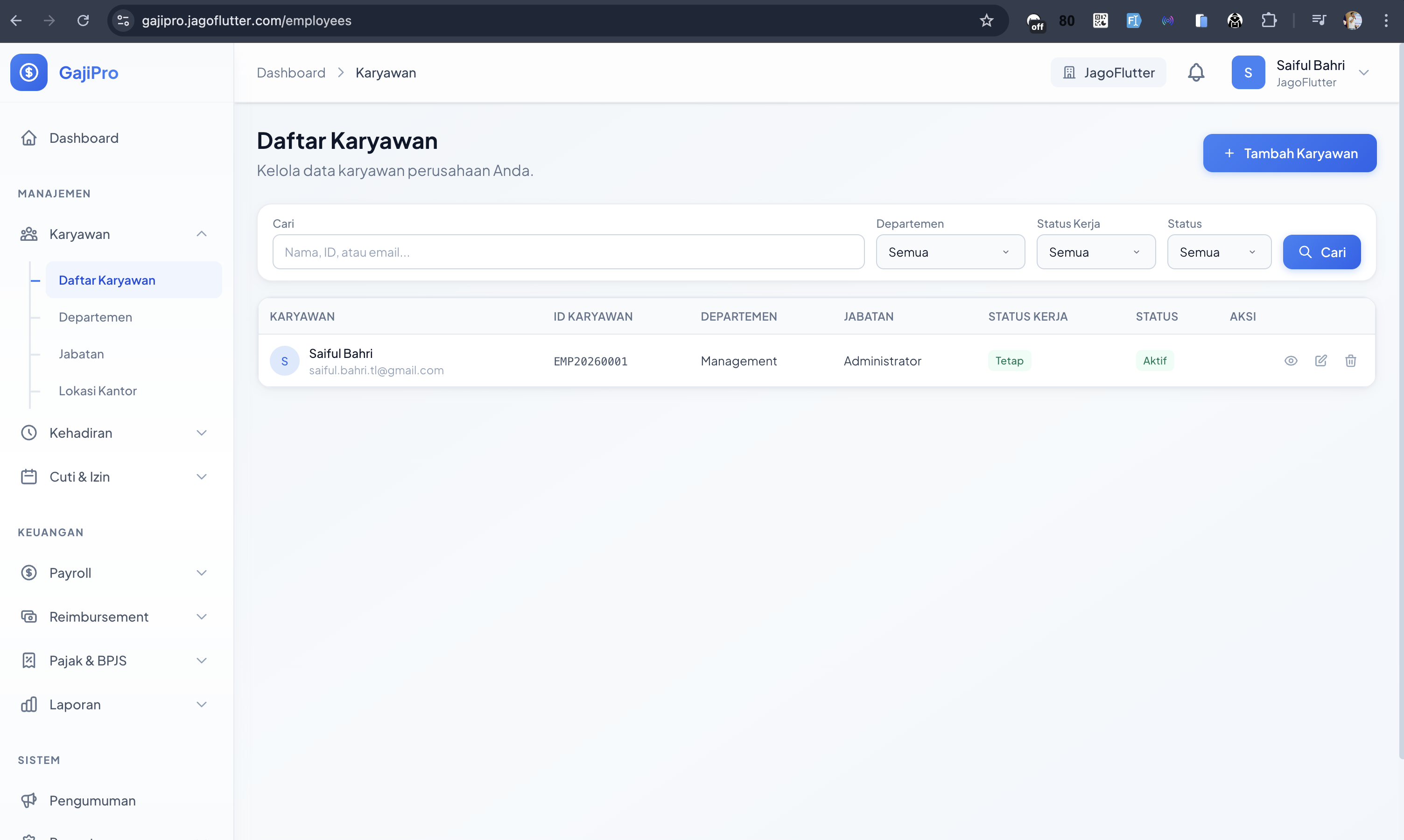Expand the Pajak & BPJS menu
The height and width of the screenshot is (840, 1404).
202,660
